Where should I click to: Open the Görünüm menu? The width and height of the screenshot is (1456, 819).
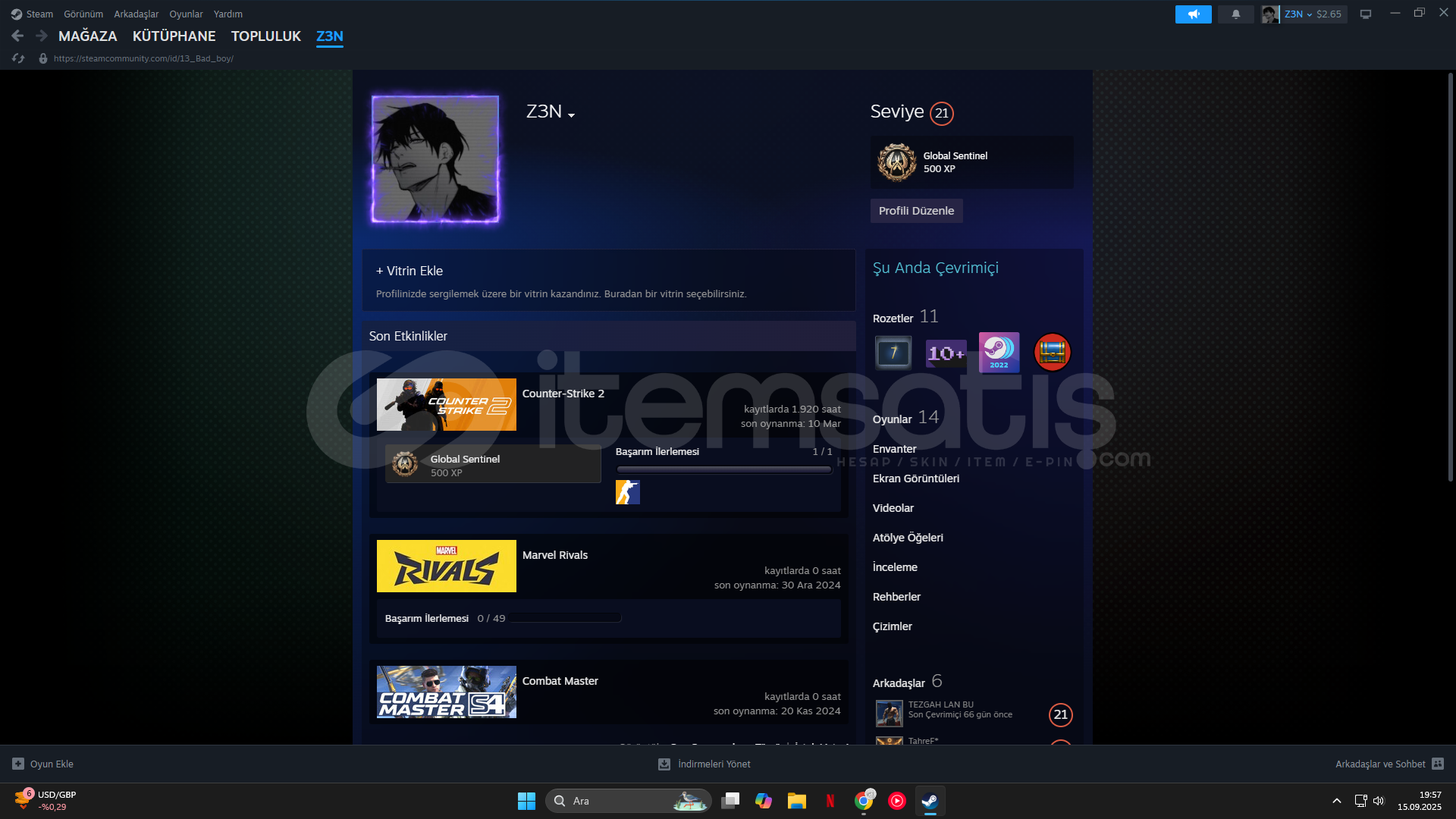83,14
